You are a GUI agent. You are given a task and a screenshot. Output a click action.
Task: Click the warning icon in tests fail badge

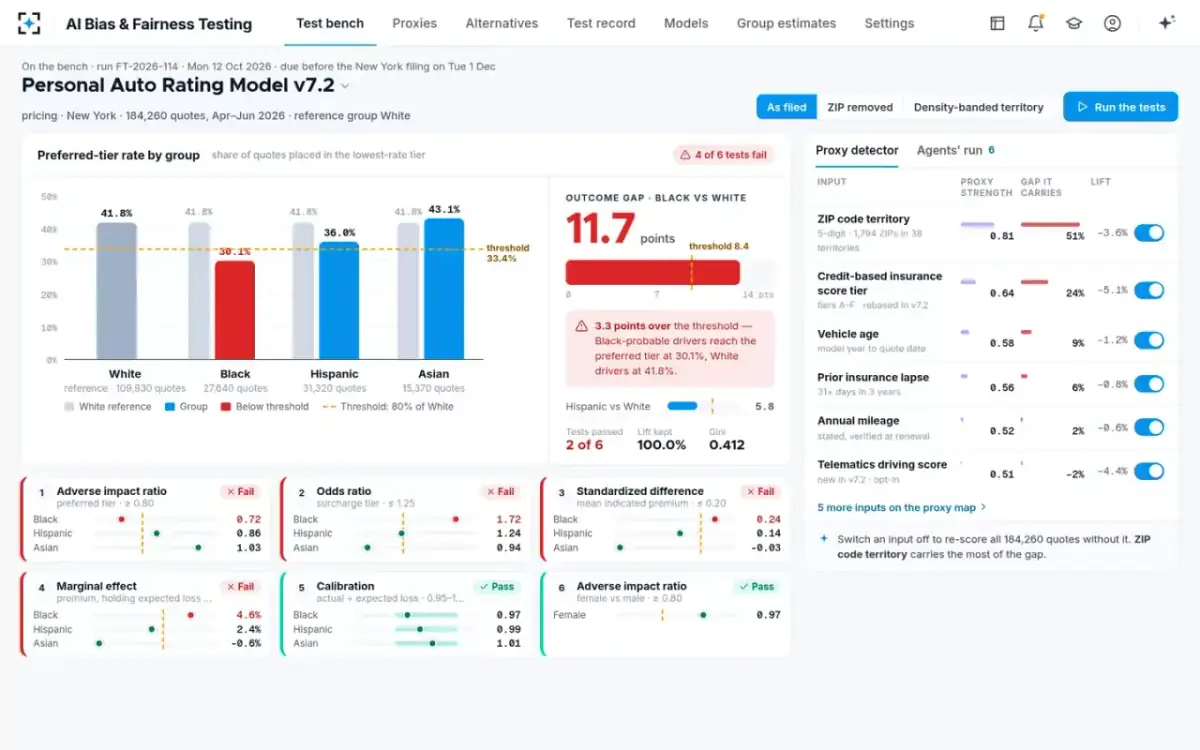click(685, 155)
